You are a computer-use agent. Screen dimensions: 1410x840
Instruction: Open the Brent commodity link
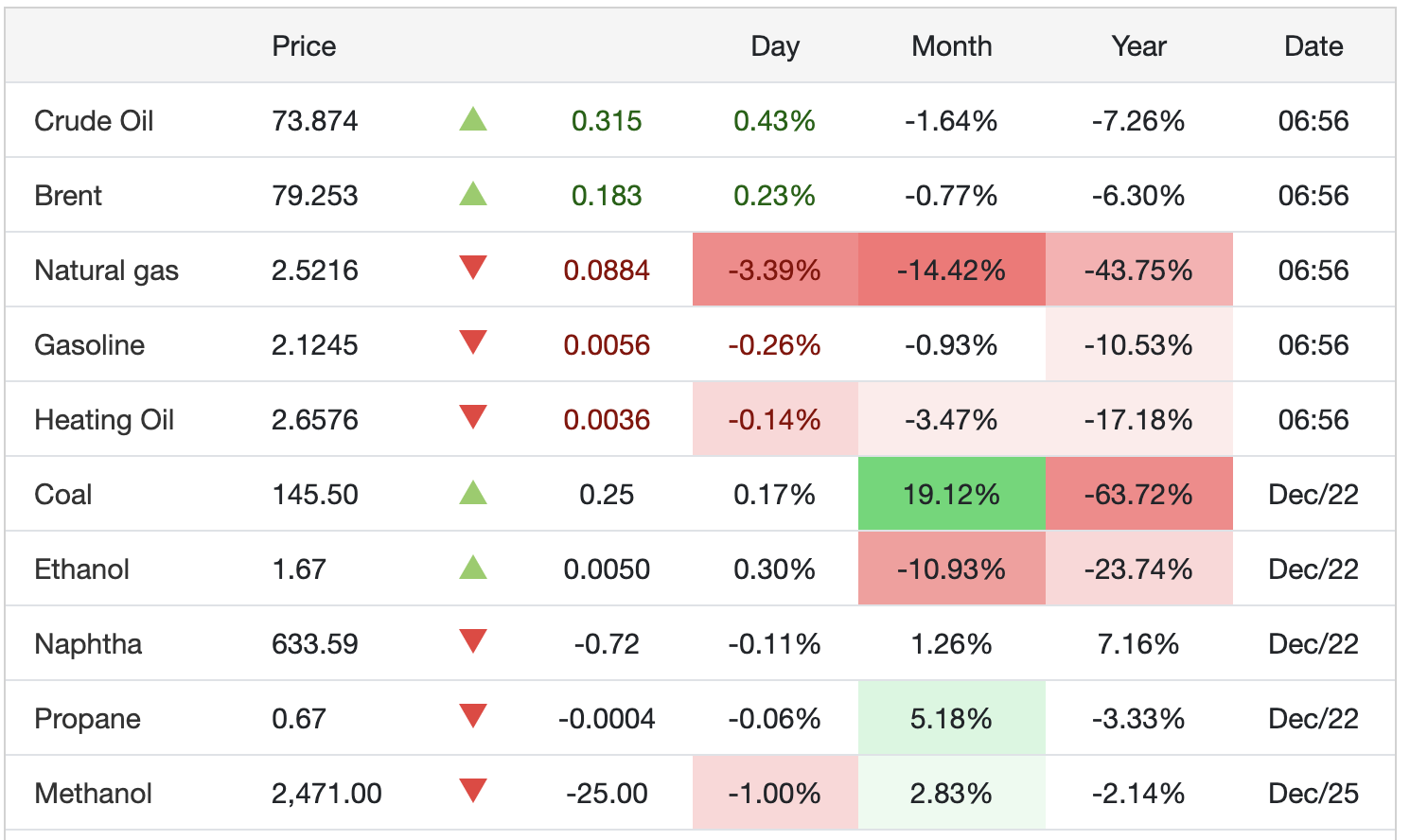[x=68, y=196]
